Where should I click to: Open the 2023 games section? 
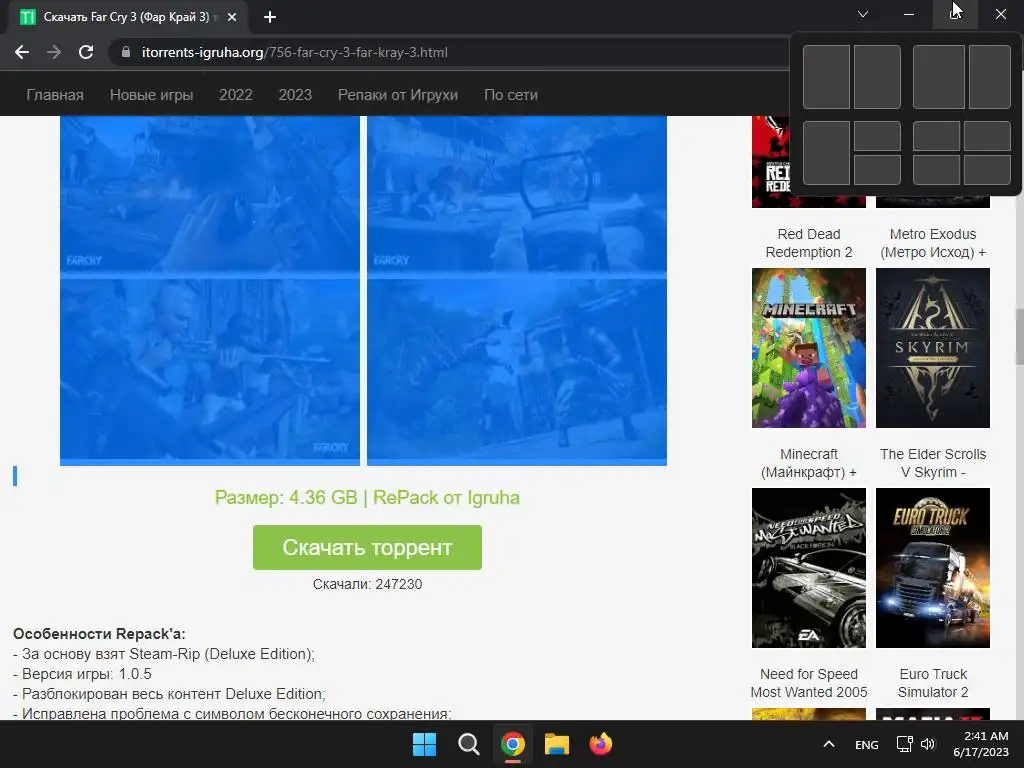click(x=295, y=95)
